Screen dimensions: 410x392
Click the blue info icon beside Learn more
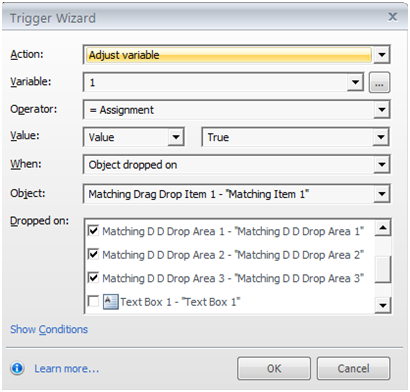coord(17,368)
